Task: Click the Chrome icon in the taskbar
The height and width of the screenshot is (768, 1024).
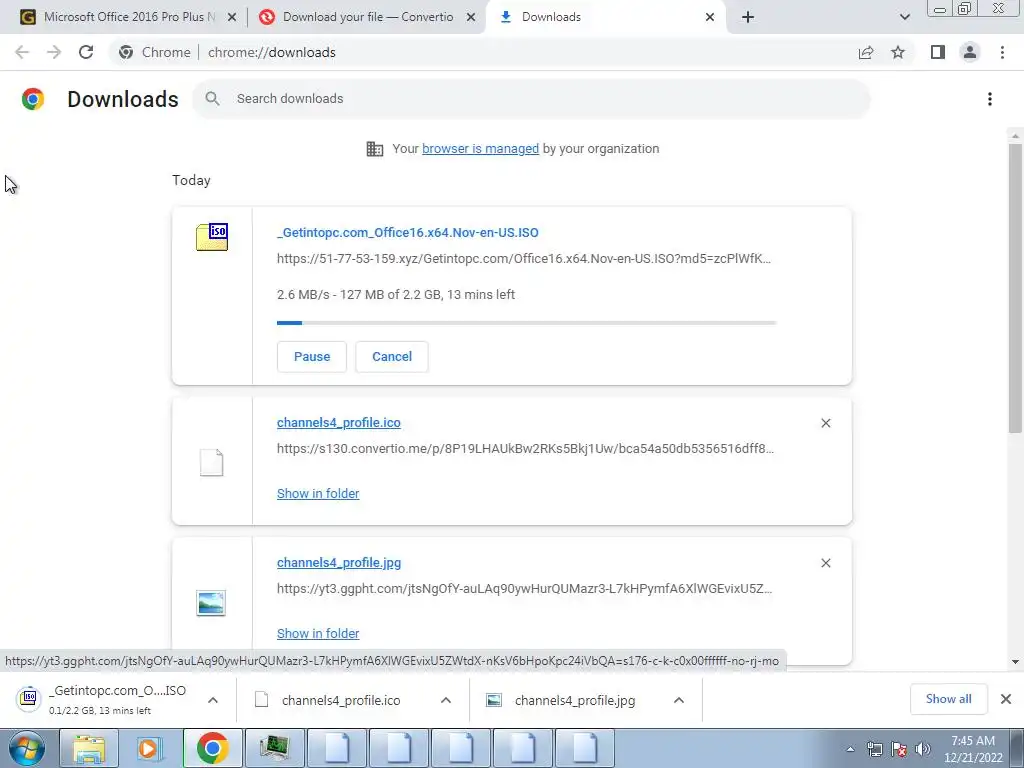Action: pyautogui.click(x=212, y=748)
